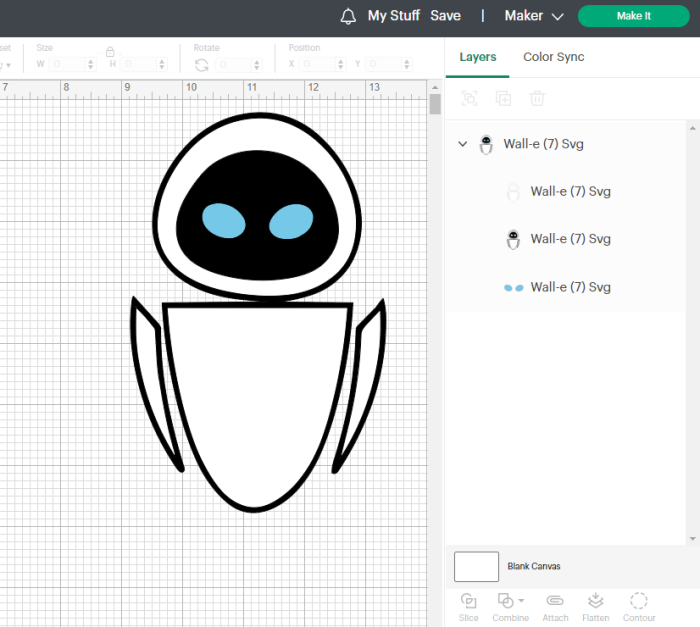This screenshot has width=700, height=627.
Task: Click the Group layers icon
Action: [469, 98]
